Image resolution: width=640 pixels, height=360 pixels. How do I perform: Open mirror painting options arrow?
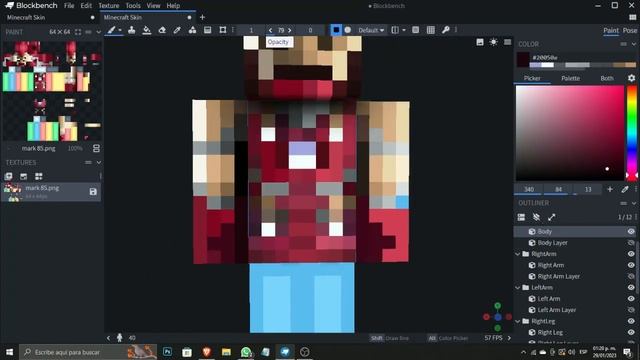pyautogui.click(x=404, y=30)
